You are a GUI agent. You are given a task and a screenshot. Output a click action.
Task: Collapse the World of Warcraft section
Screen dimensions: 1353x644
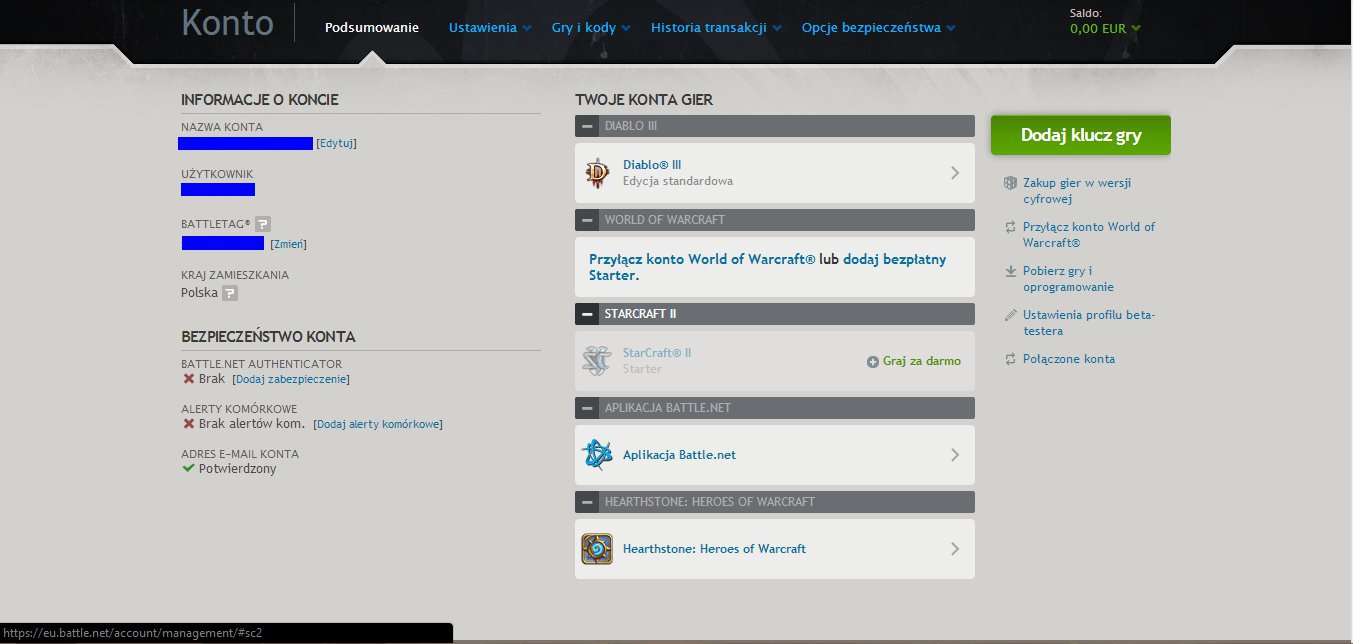(587, 220)
